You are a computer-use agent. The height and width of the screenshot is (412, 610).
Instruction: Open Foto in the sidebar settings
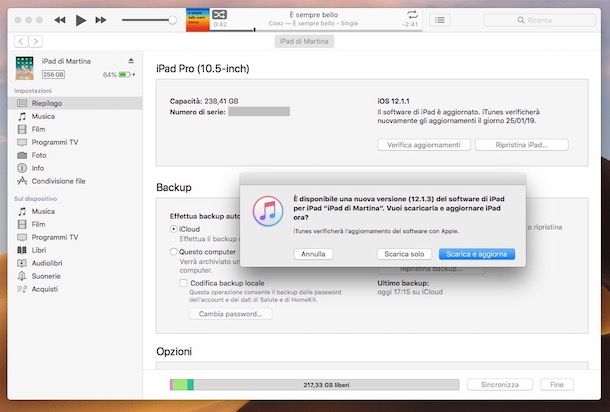(38, 155)
